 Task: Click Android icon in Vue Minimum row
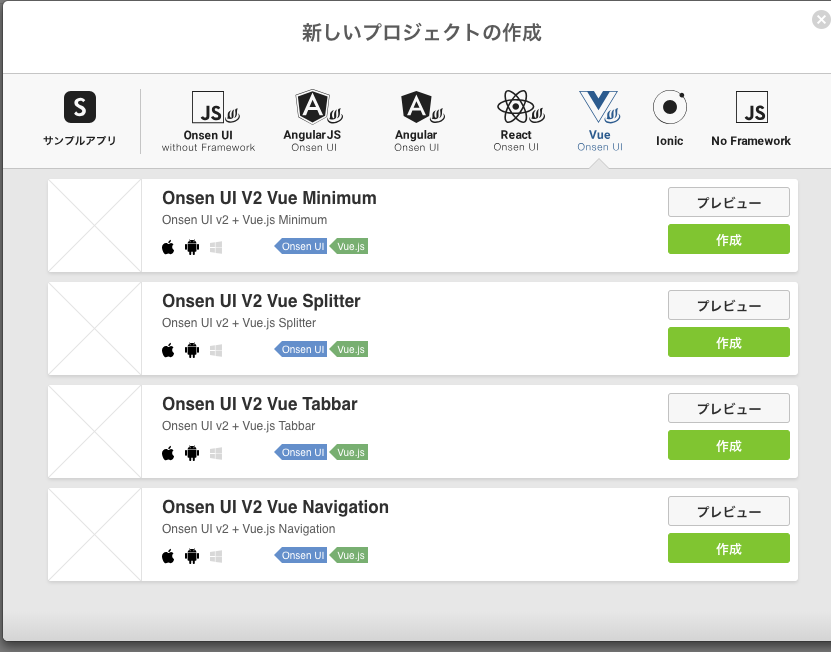(192, 247)
